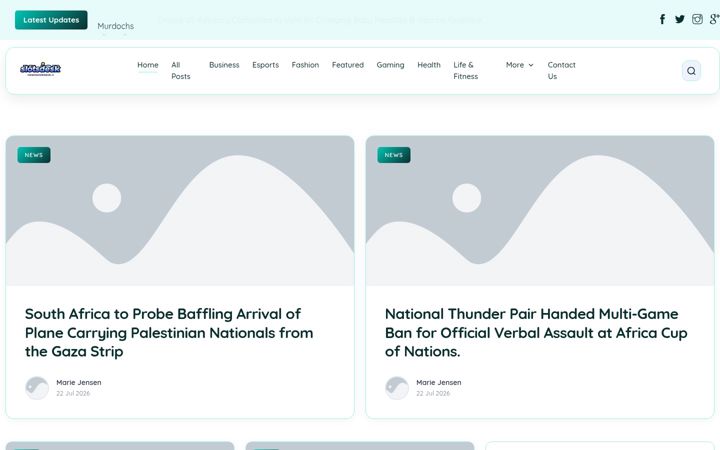Open the All Posts menu item
720x450 pixels.
(180, 71)
